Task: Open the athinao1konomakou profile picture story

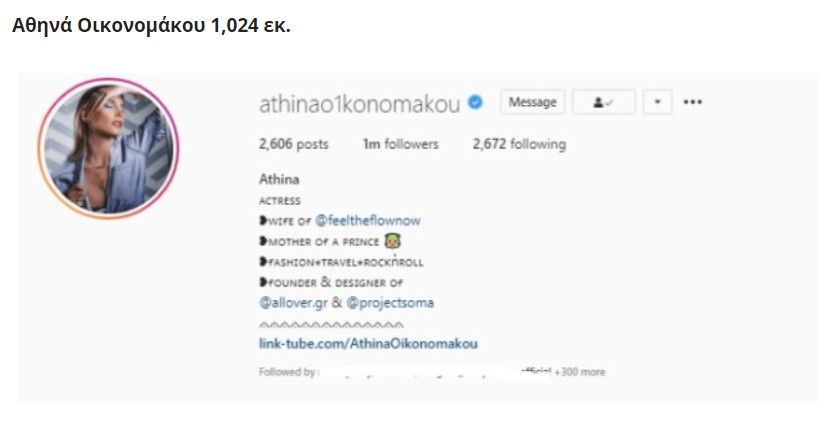Action: (x=108, y=149)
